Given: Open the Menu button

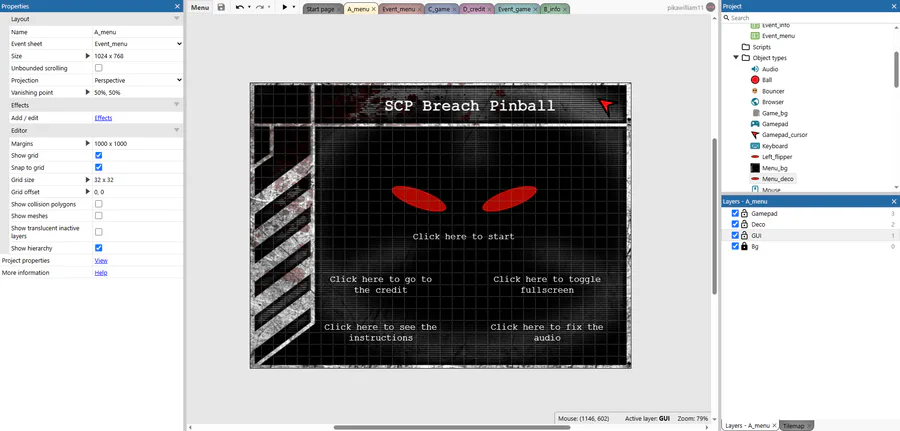Looking at the screenshot, I should point(200,7).
